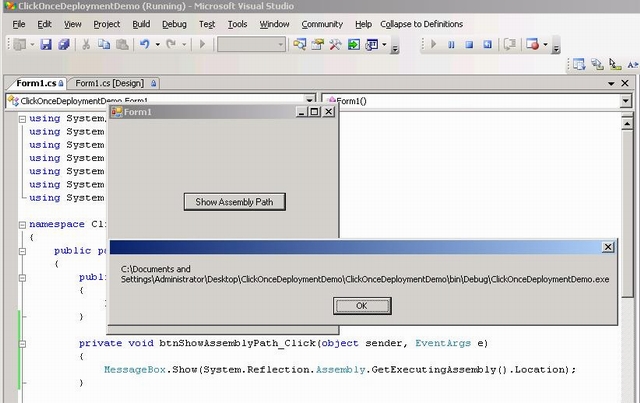Expand the Other Windows dropdown arrow
640x403 pixels.
click(x=384, y=45)
